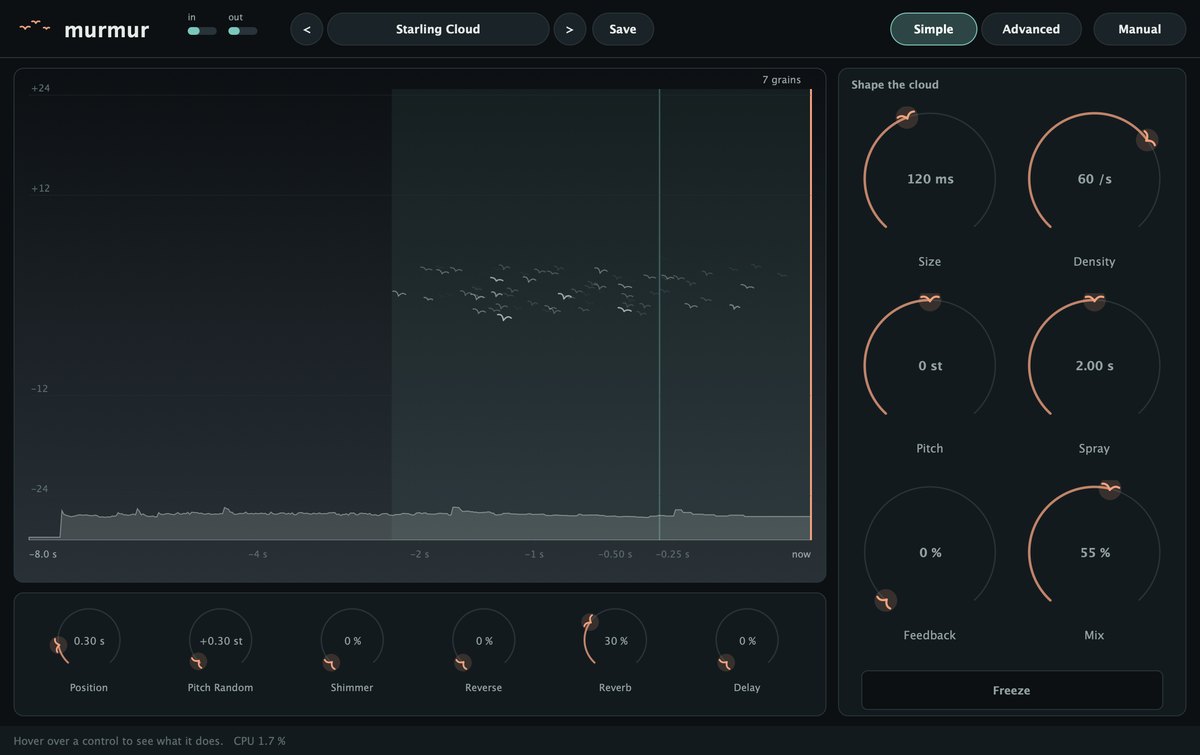The width and height of the screenshot is (1200, 755).
Task: Click the Pitch Random knob at +0.30 st
Action: click(x=221, y=641)
